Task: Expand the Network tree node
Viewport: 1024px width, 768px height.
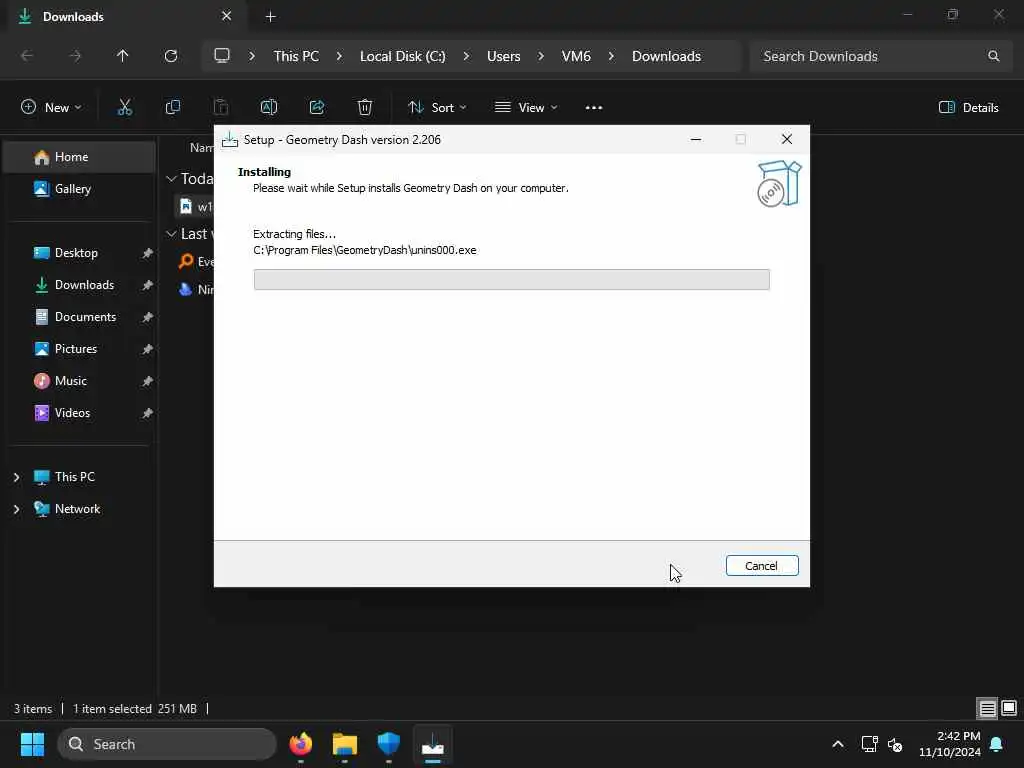Action: click(16, 509)
